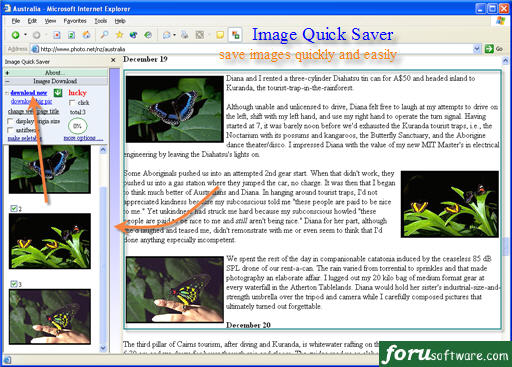This screenshot has height=367, width=512.
Task: Open the Tools menu
Action: click(101, 21)
